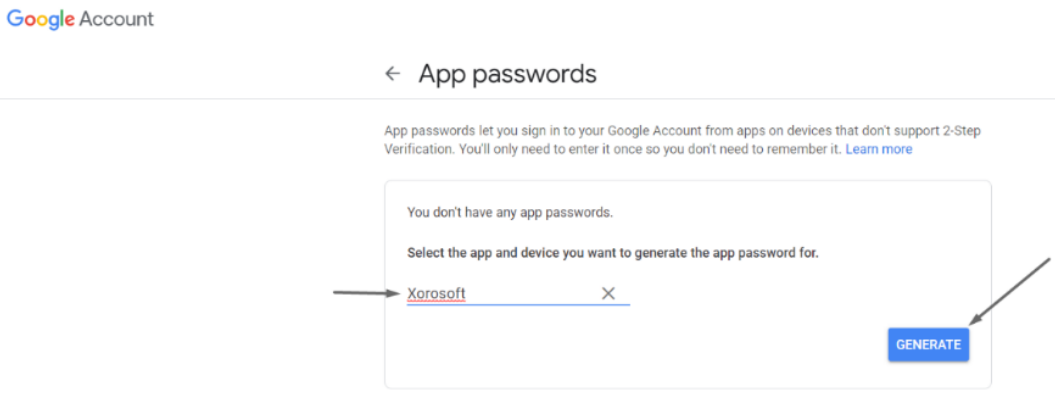The width and height of the screenshot is (1055, 407).
Task: Click the 'You don't have any app passwords' text
Action: [x=511, y=213]
